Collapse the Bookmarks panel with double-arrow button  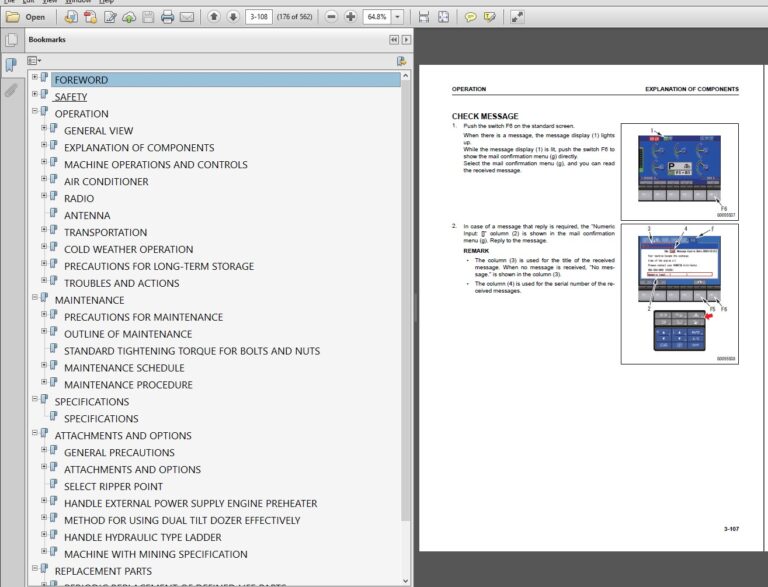coord(394,40)
